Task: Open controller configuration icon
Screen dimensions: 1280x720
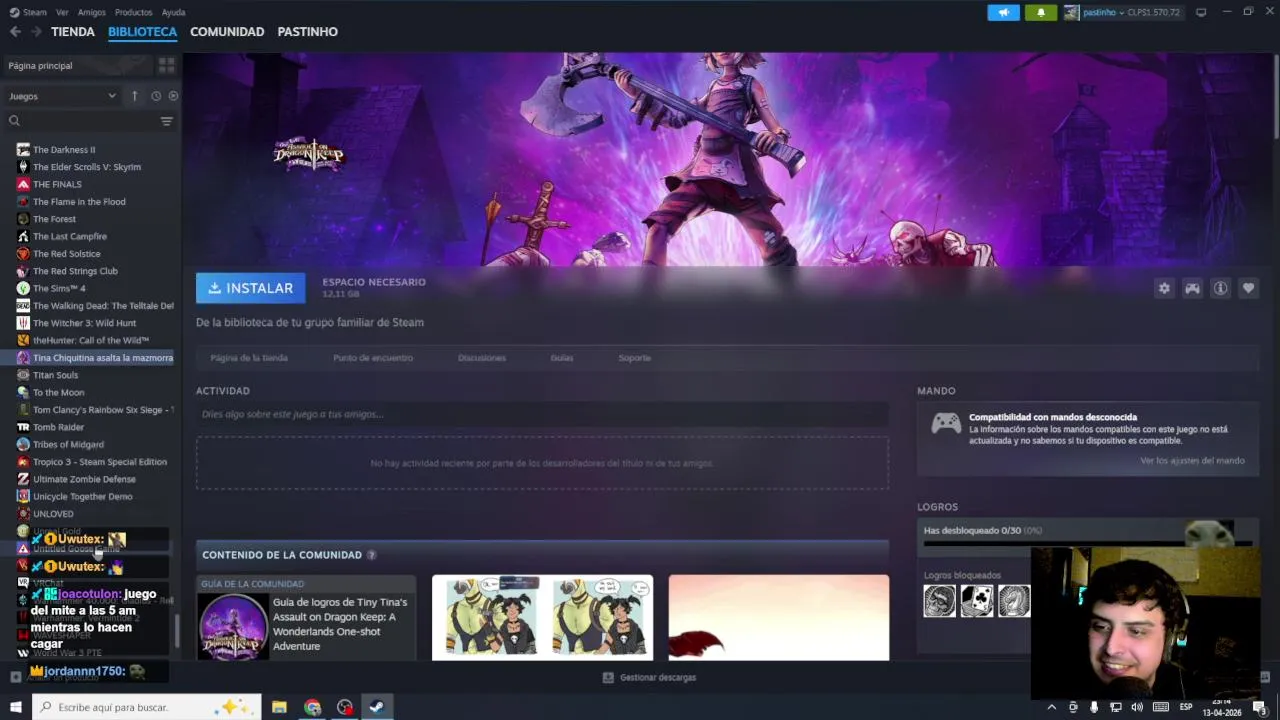Action: [1192, 288]
